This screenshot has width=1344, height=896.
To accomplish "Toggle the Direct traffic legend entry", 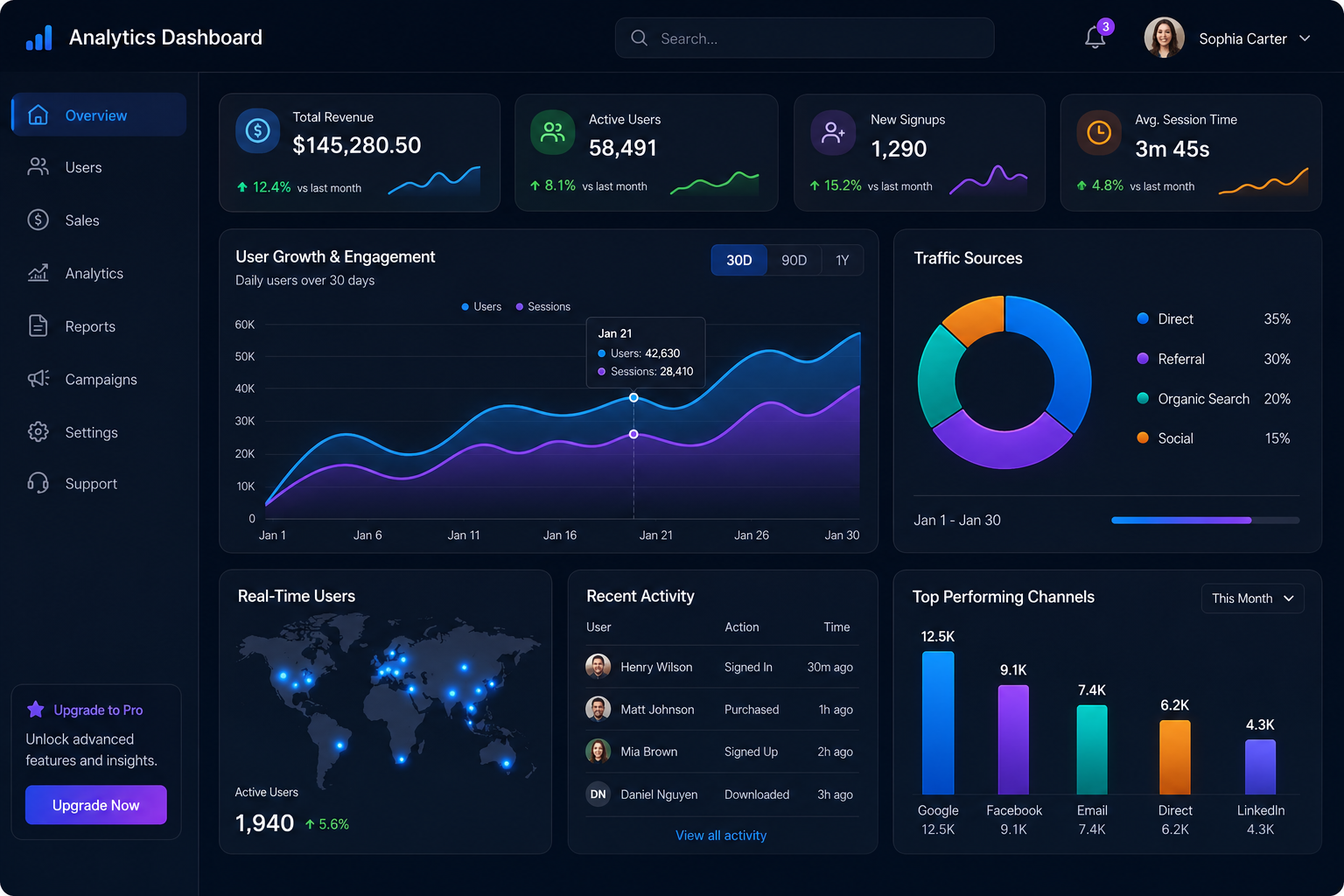I will [x=1214, y=318].
